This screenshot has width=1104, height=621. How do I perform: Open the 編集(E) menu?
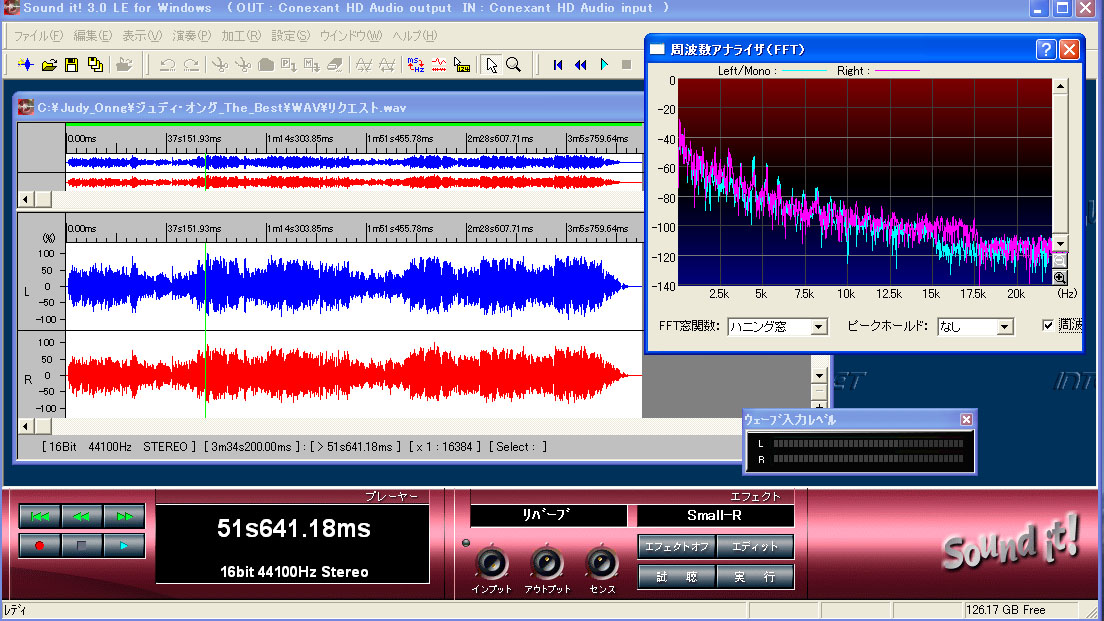click(x=93, y=36)
